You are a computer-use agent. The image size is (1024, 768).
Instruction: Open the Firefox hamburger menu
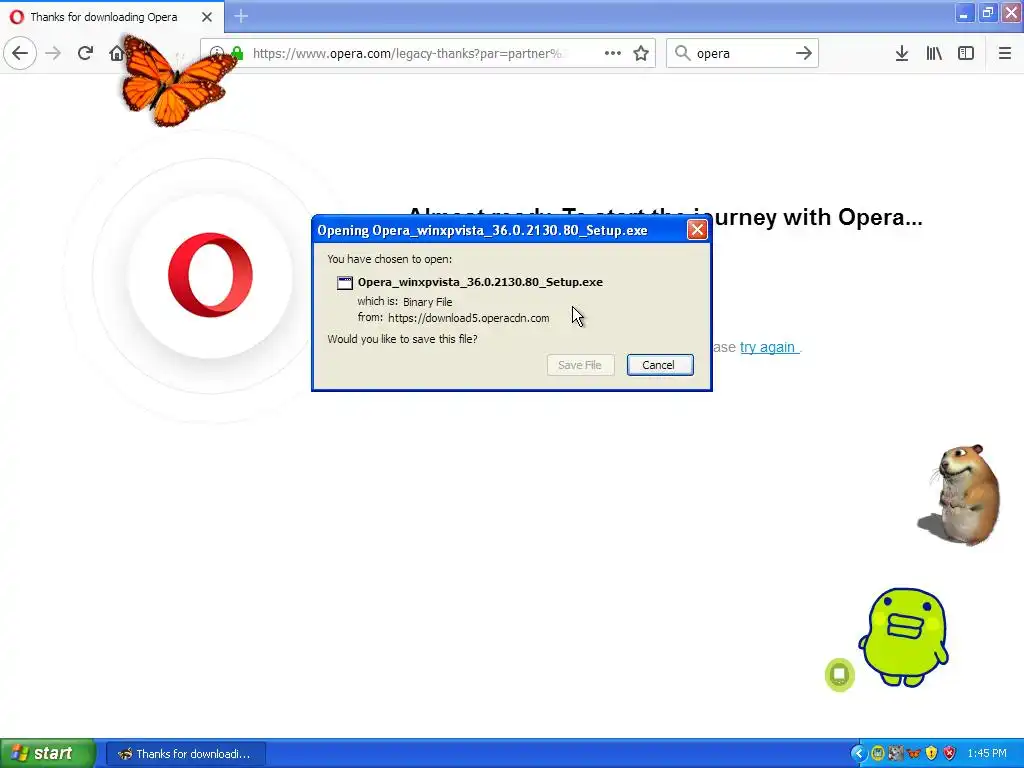click(x=1004, y=53)
